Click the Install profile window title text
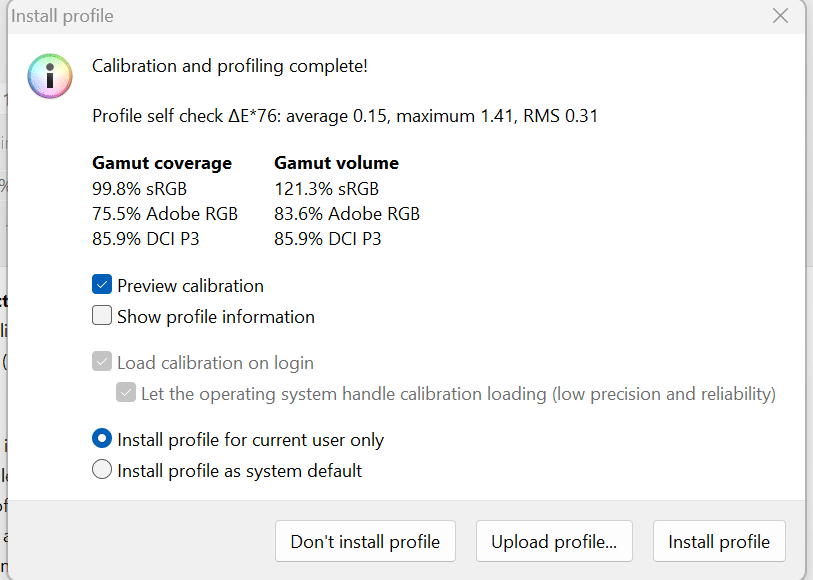Viewport: 813px width, 580px height. (63, 16)
